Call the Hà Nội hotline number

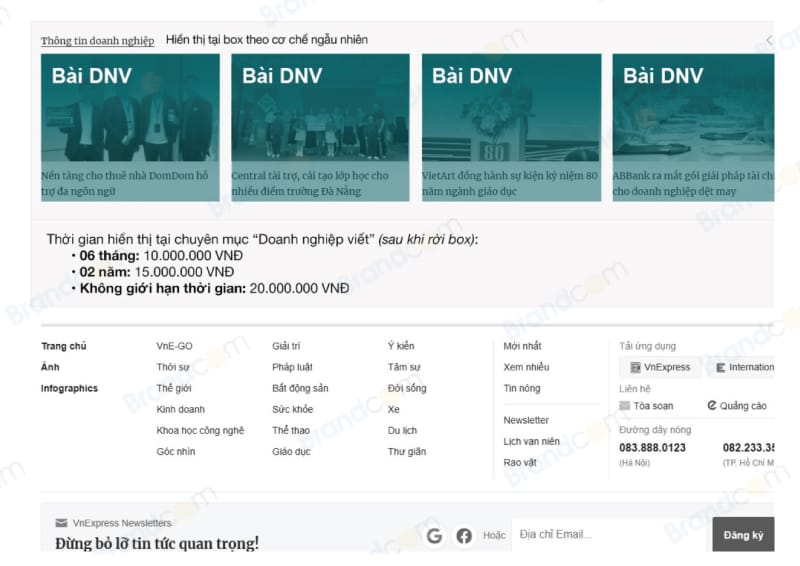pyautogui.click(x=652, y=447)
